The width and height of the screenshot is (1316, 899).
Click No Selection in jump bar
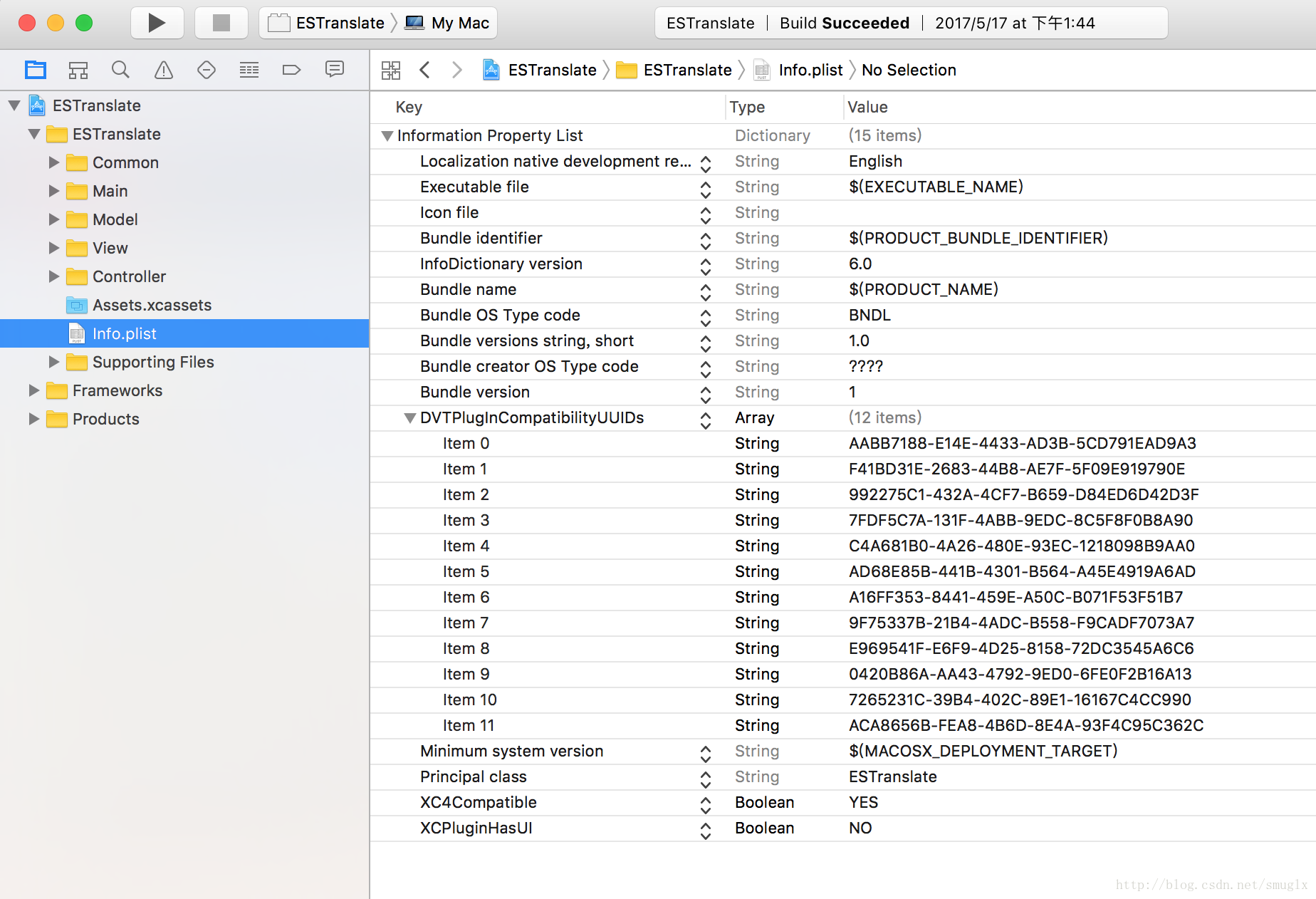point(909,70)
